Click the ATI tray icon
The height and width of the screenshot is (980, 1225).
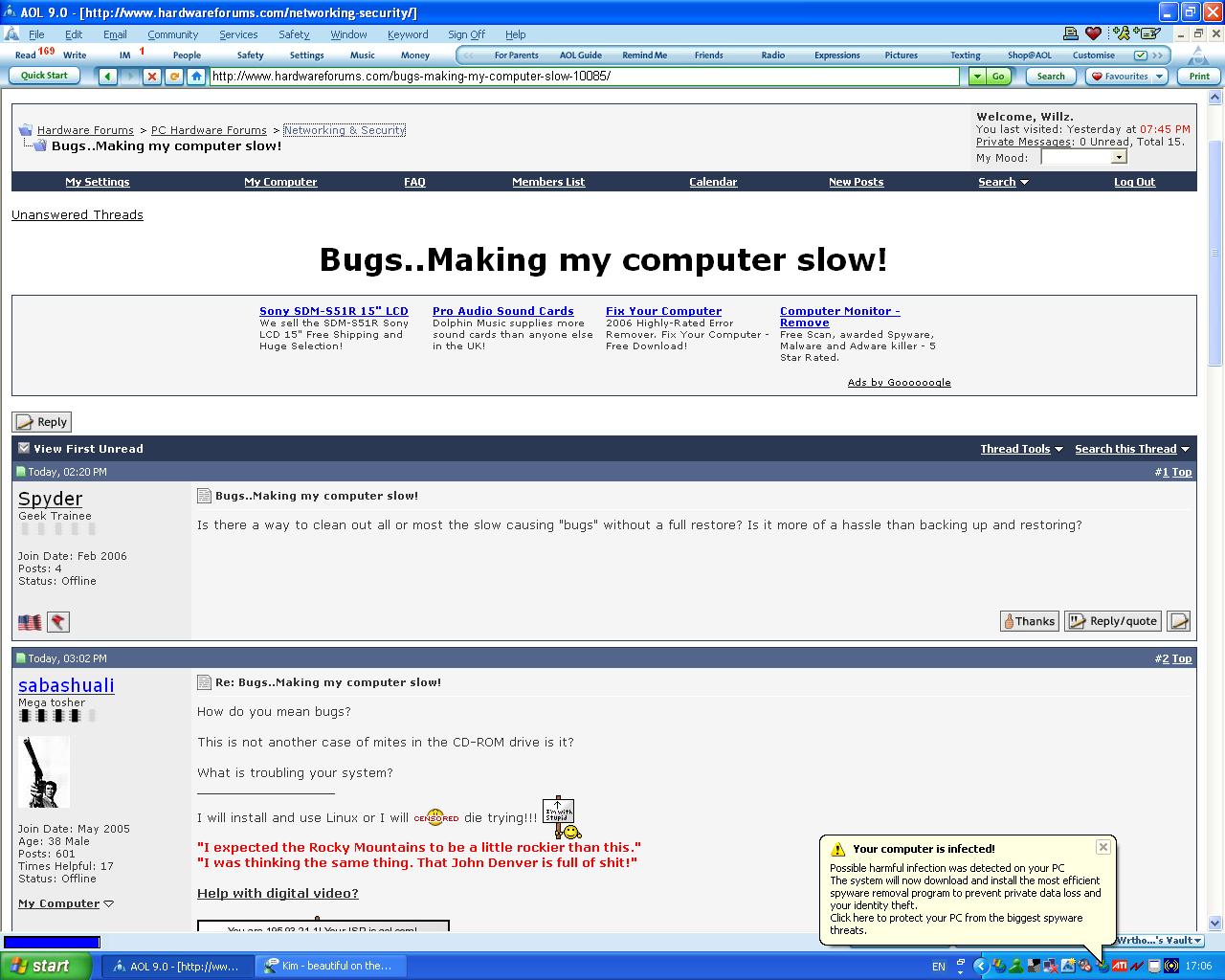click(x=1119, y=966)
